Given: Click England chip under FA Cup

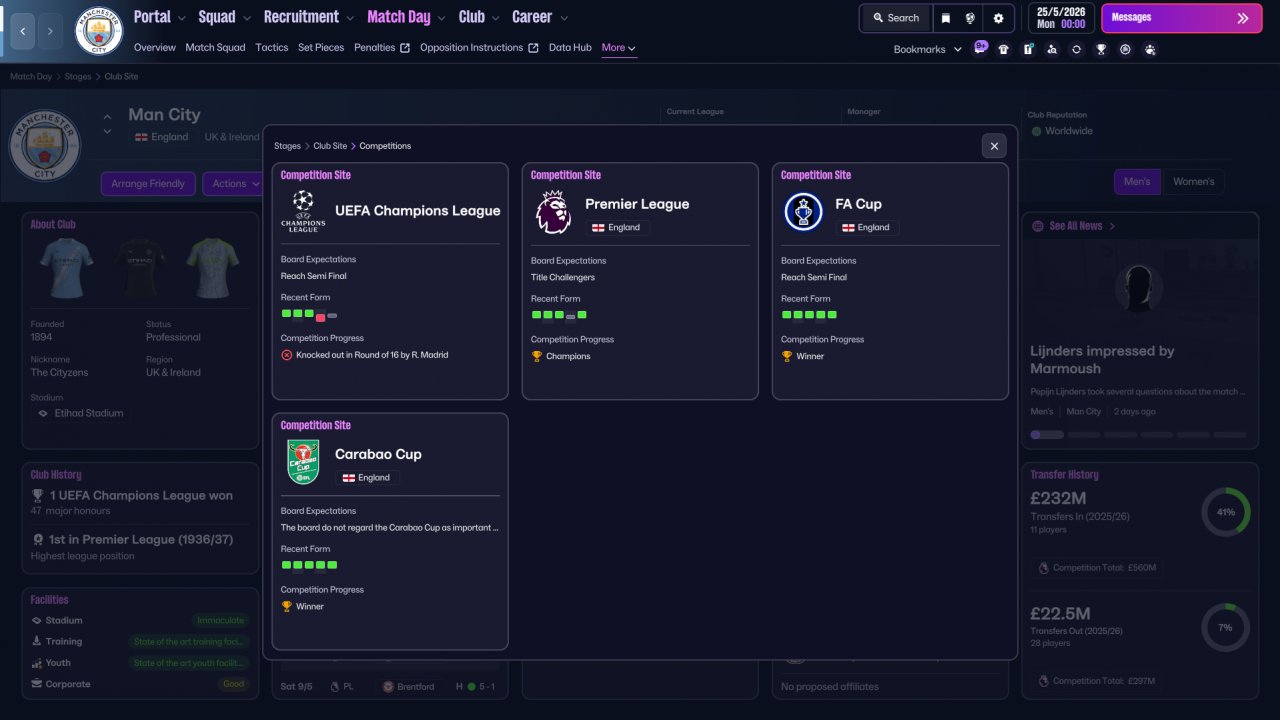Looking at the screenshot, I should point(868,228).
